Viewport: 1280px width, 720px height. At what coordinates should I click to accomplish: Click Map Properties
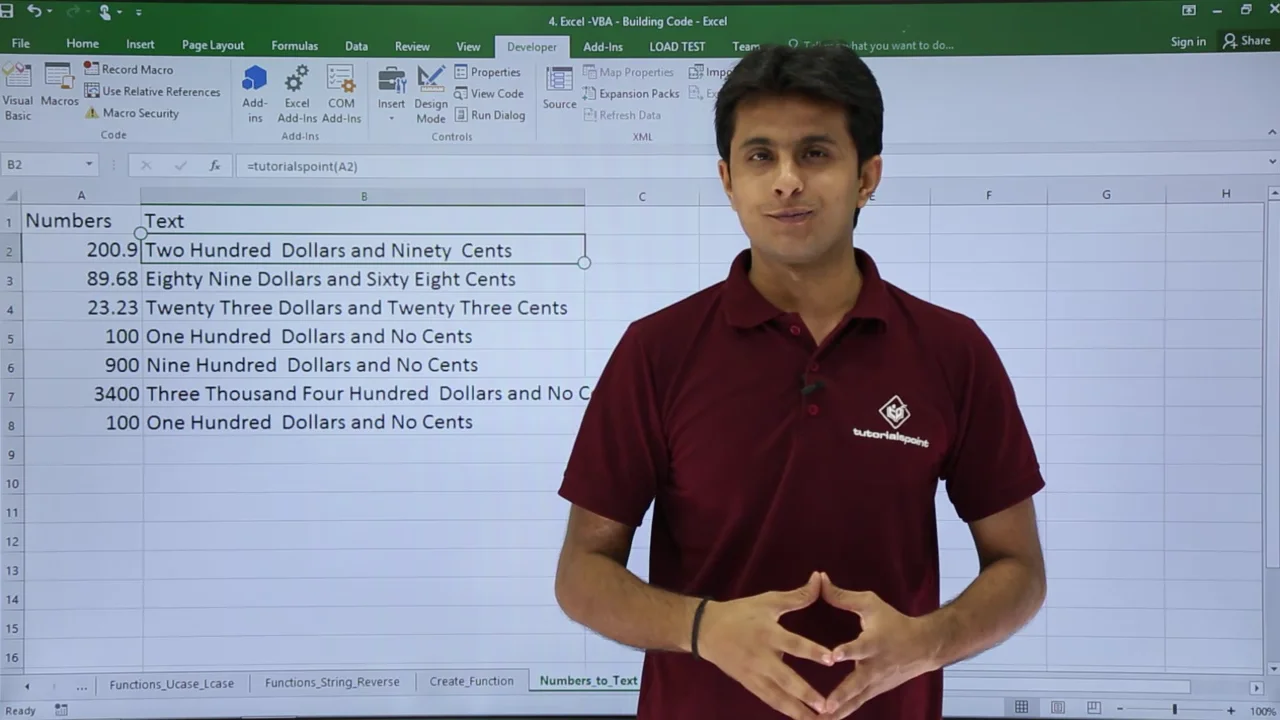click(628, 72)
